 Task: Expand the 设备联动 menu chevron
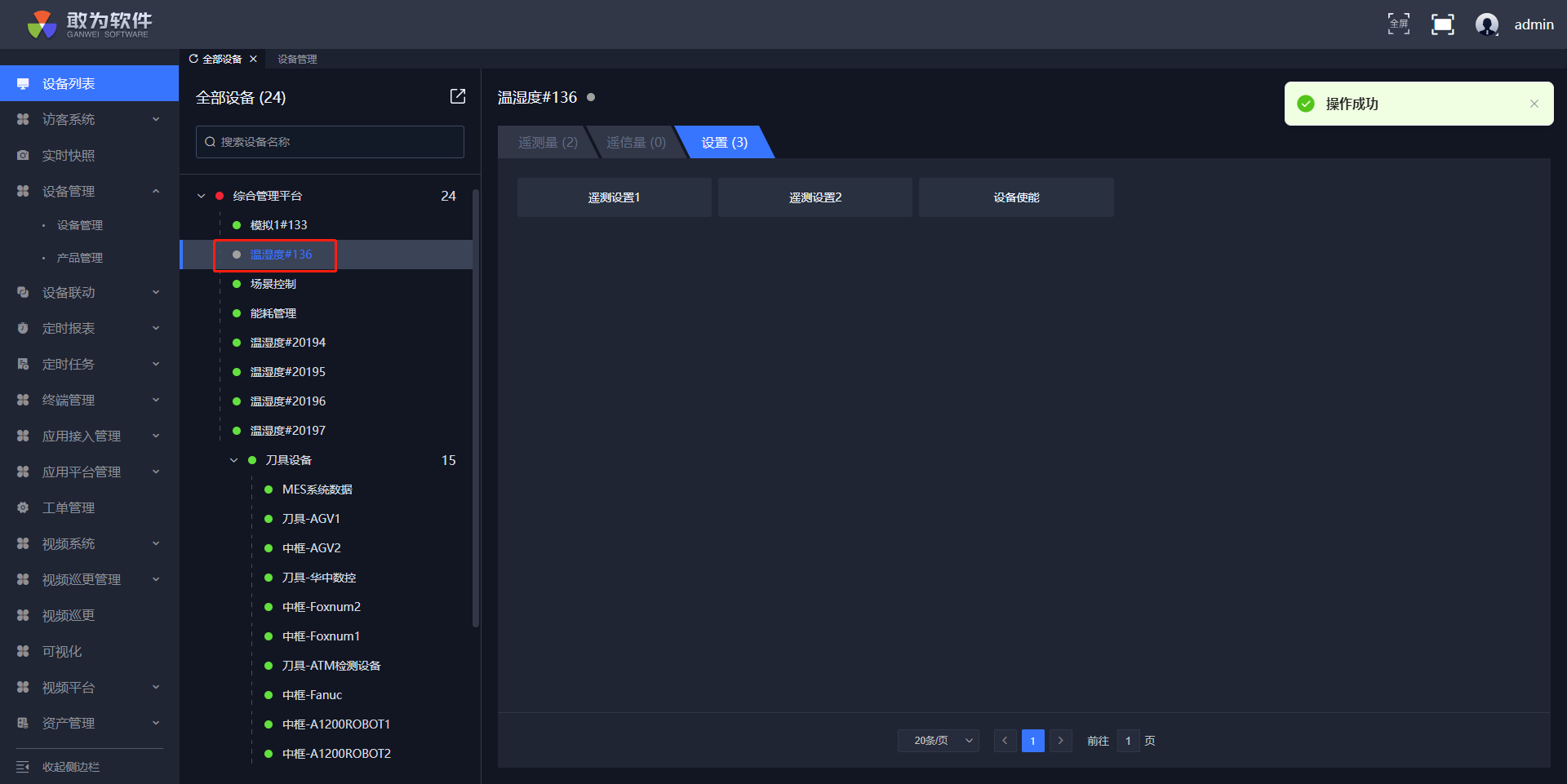coord(156,292)
